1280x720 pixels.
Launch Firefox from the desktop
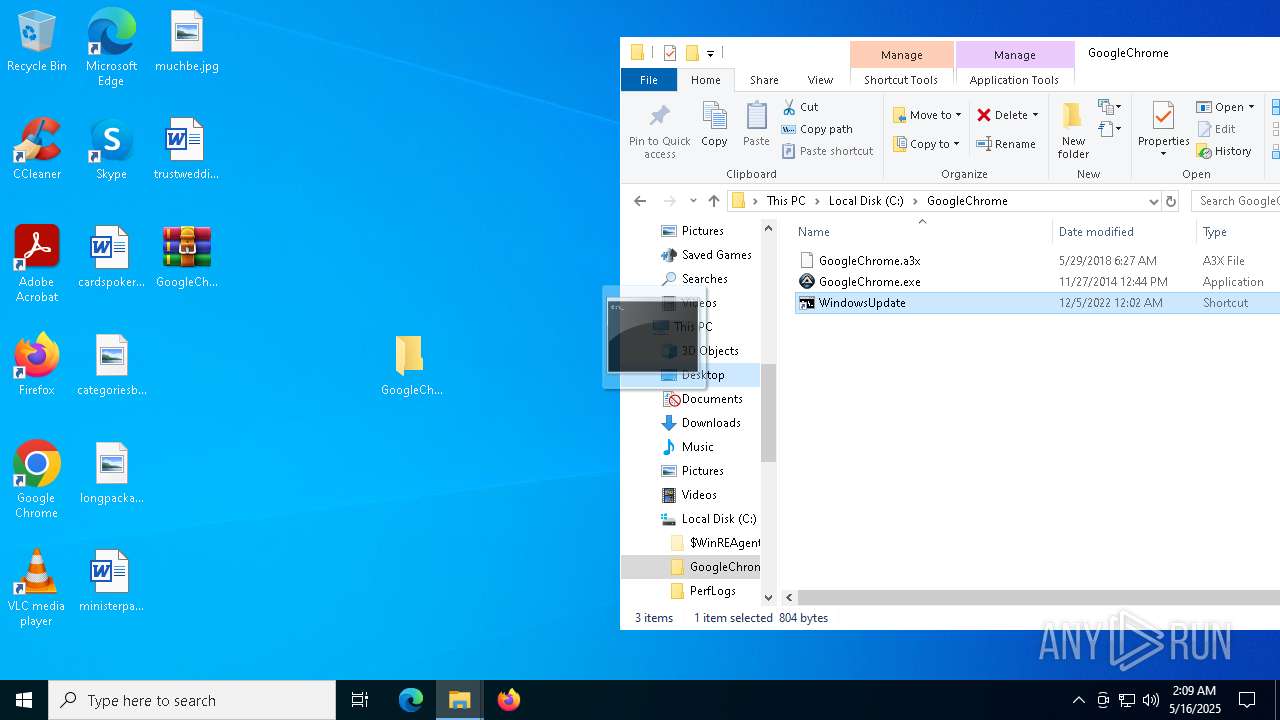coord(37,365)
